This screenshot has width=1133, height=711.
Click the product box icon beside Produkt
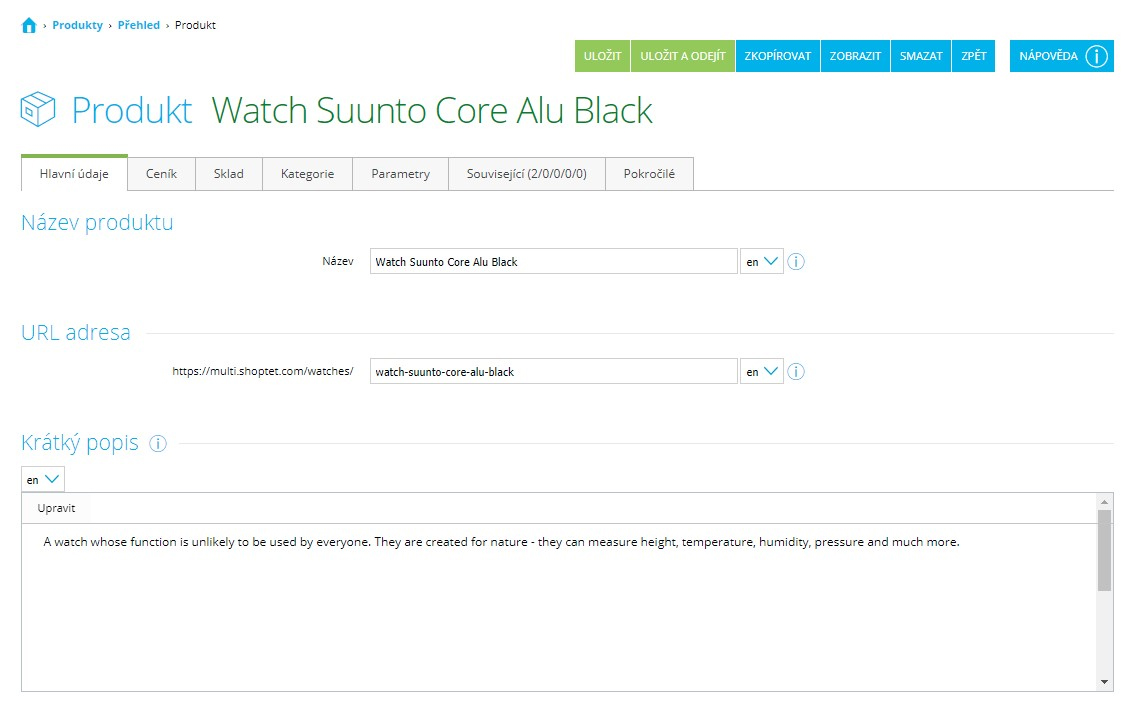38,110
